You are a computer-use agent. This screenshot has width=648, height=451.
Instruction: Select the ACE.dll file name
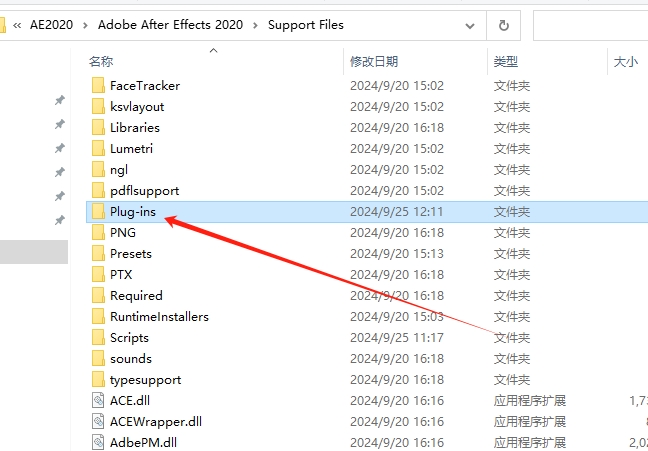click(x=130, y=401)
